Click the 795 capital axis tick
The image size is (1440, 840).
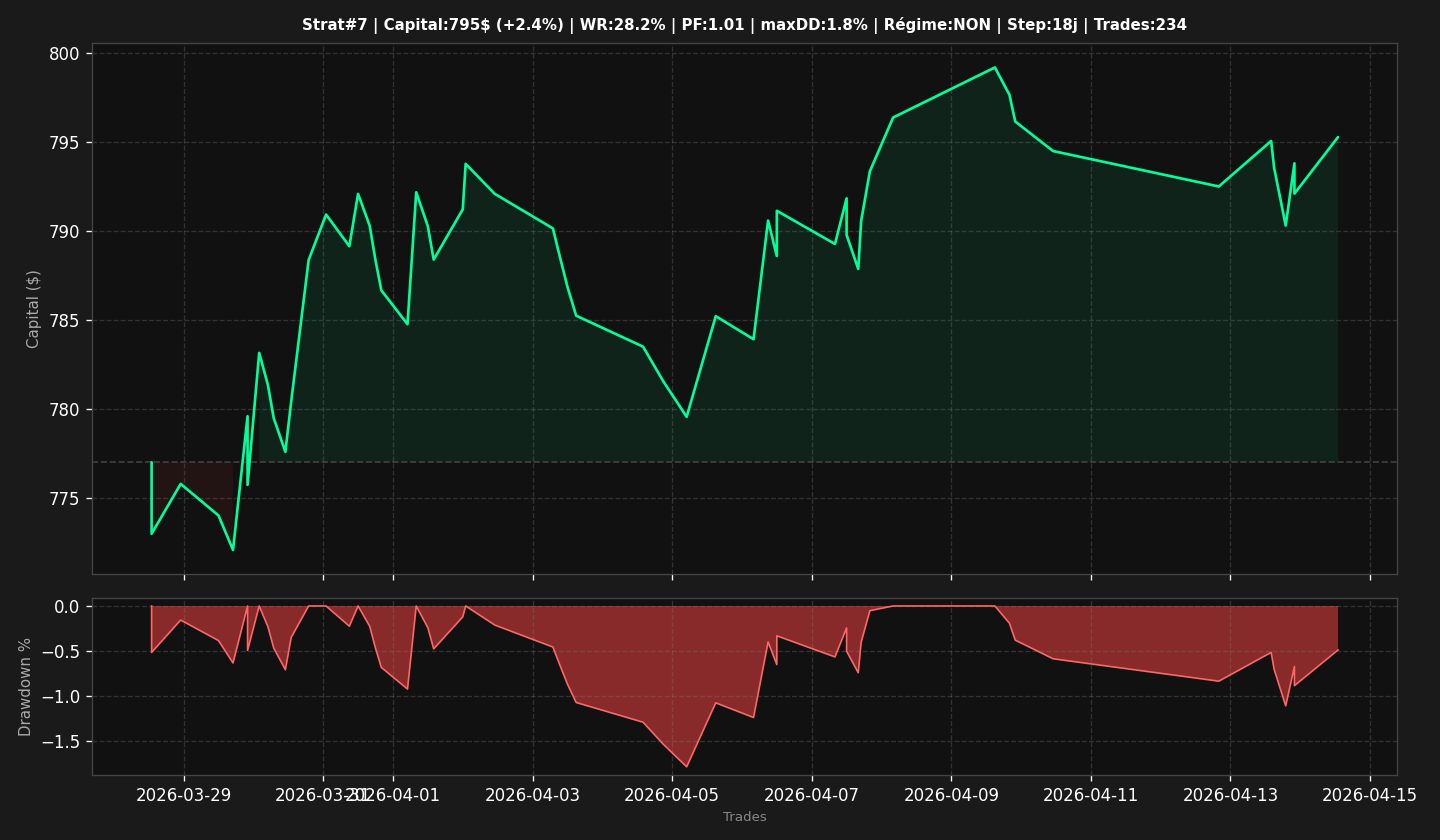[x=63, y=143]
